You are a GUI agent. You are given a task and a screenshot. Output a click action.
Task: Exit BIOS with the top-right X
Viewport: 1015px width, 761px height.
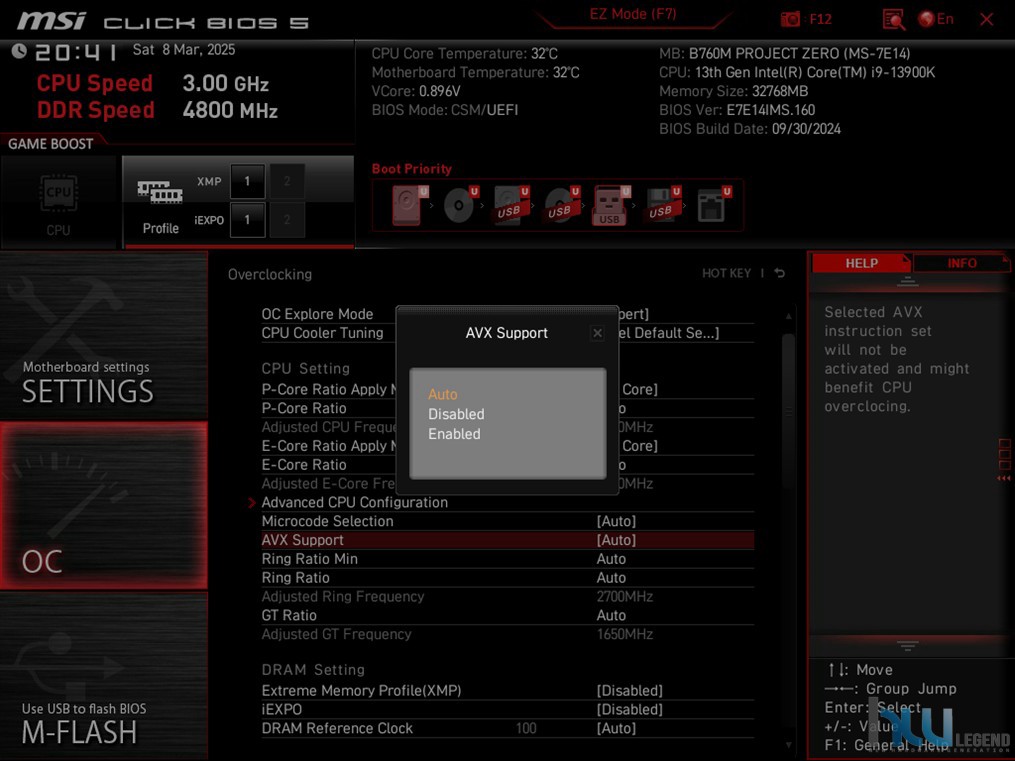[x=987, y=19]
